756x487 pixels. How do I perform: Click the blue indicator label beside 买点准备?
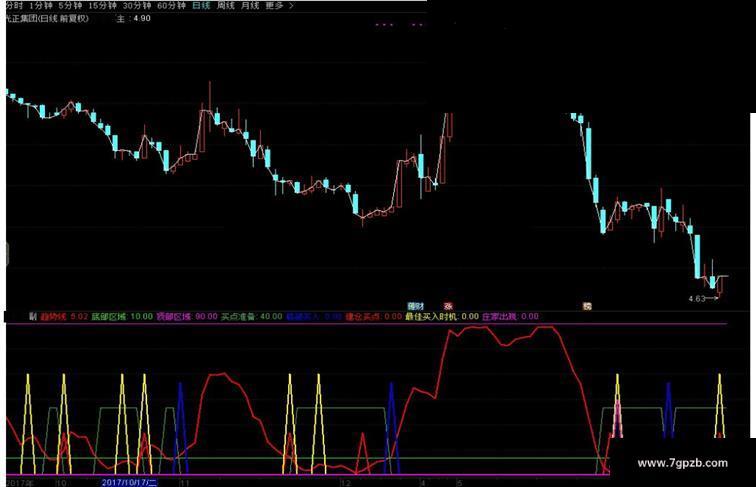click(314, 317)
